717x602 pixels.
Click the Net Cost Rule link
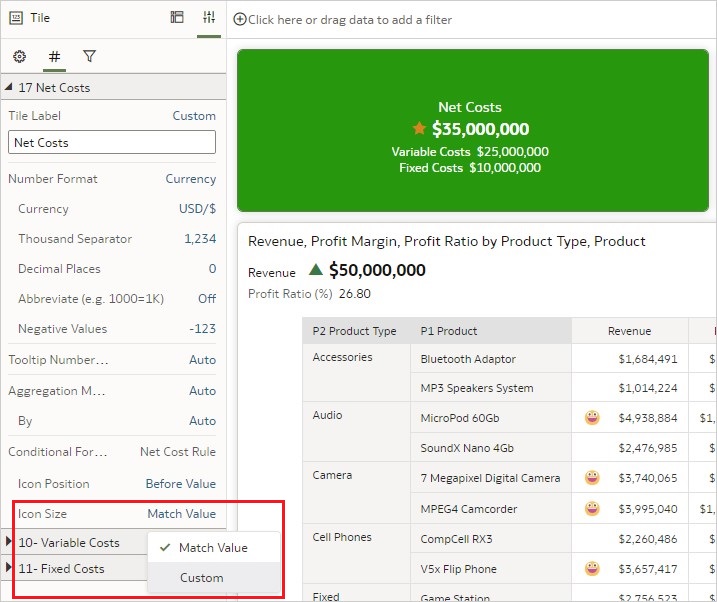pyautogui.click(x=177, y=452)
